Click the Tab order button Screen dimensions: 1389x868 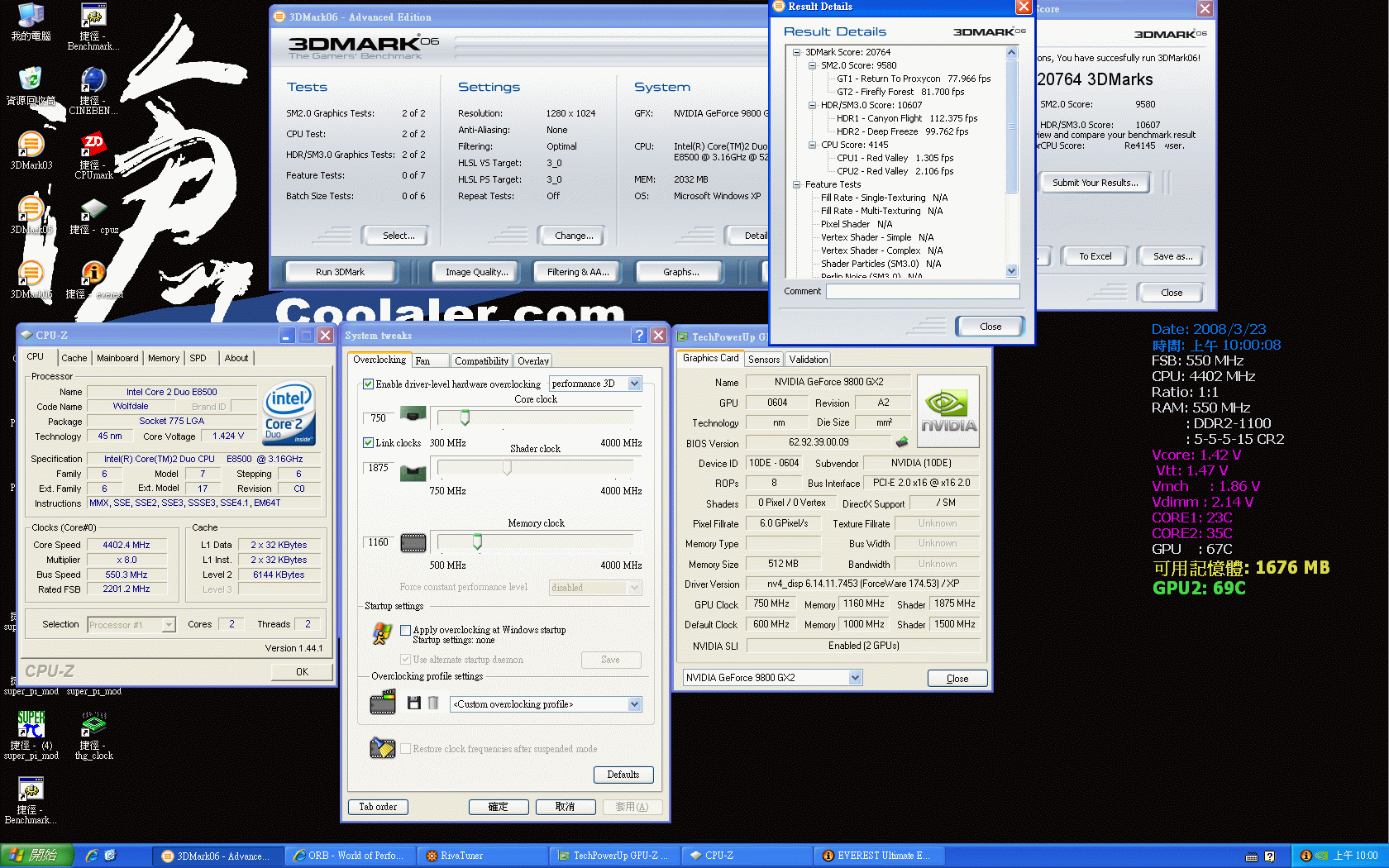(378, 807)
